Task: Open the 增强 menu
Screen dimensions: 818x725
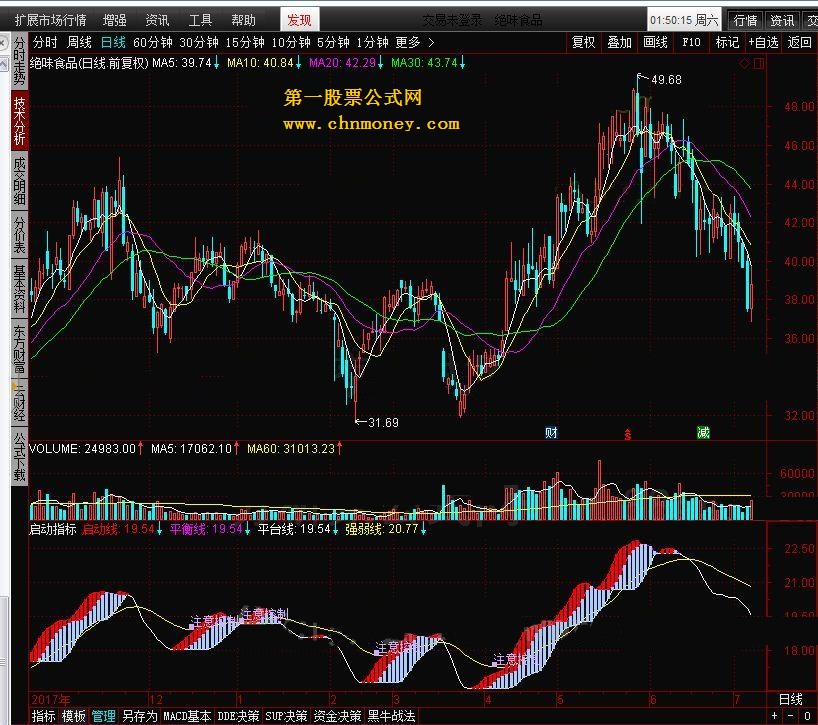Action: (115, 20)
